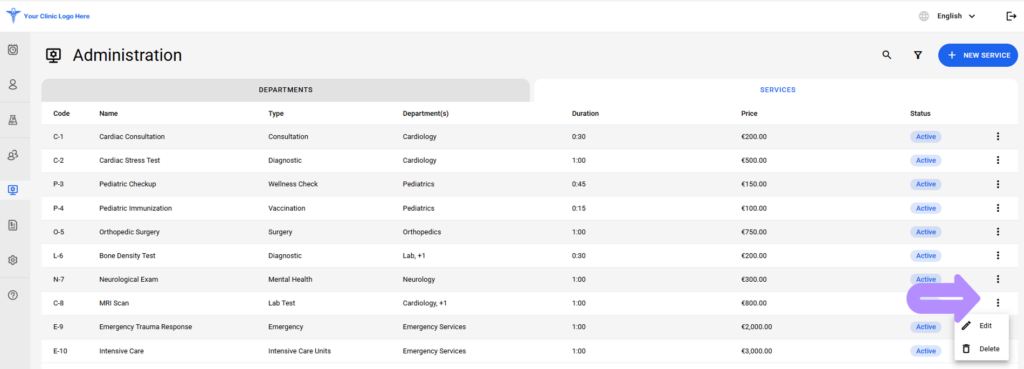Open the filter funnel icon
The width and height of the screenshot is (1024, 369).
(x=918, y=56)
